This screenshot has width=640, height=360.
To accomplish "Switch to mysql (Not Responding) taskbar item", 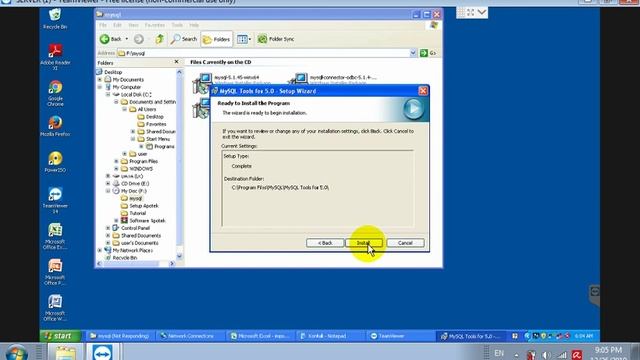I will [x=120, y=336].
